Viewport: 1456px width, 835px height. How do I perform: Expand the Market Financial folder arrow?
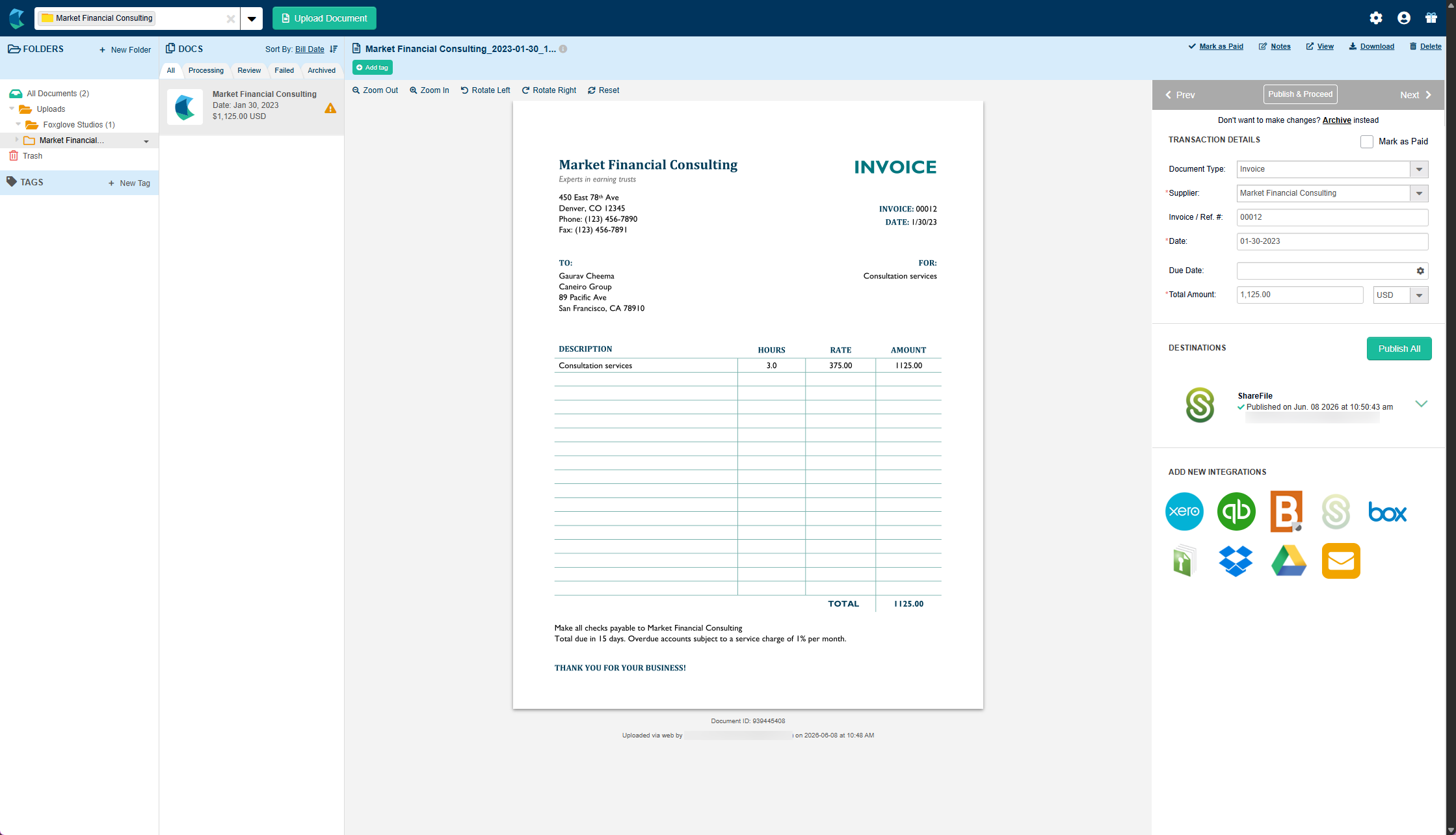pos(17,140)
